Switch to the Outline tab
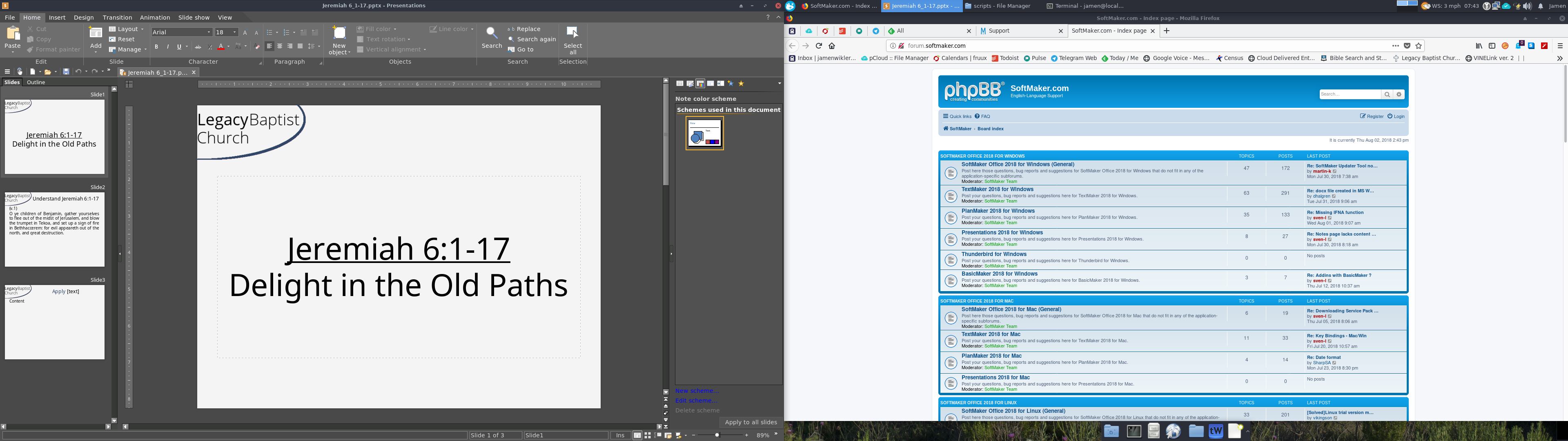 pyautogui.click(x=36, y=82)
